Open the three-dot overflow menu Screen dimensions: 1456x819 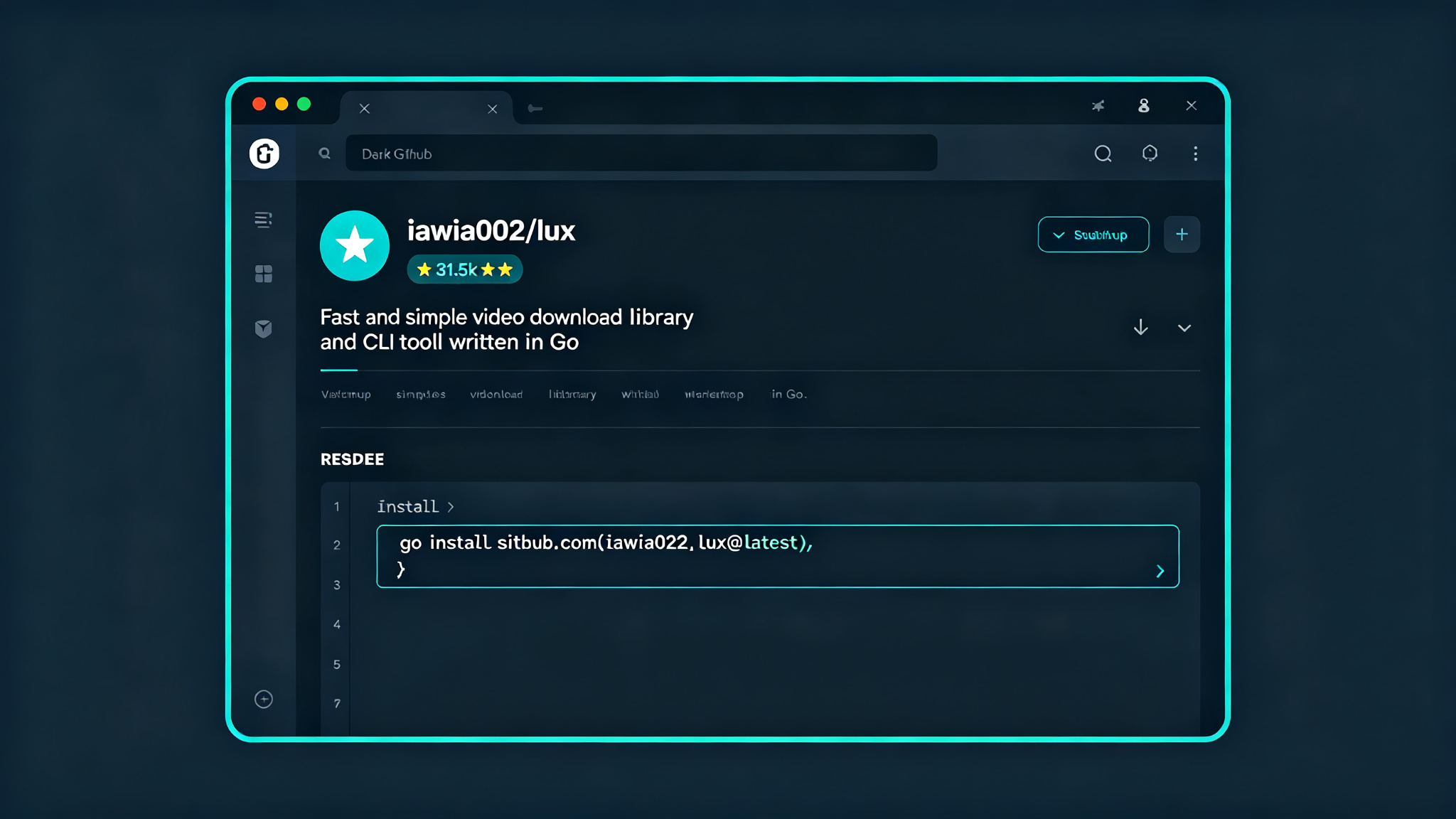1196,154
